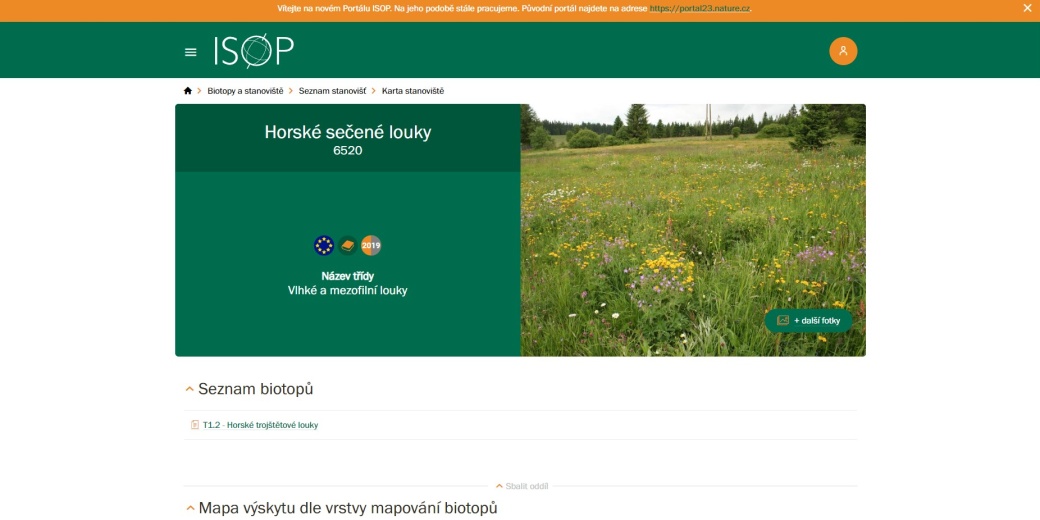The width and height of the screenshot is (1040, 520).
Task: Click Sbalit oddíl to collapse section
Action: point(522,486)
